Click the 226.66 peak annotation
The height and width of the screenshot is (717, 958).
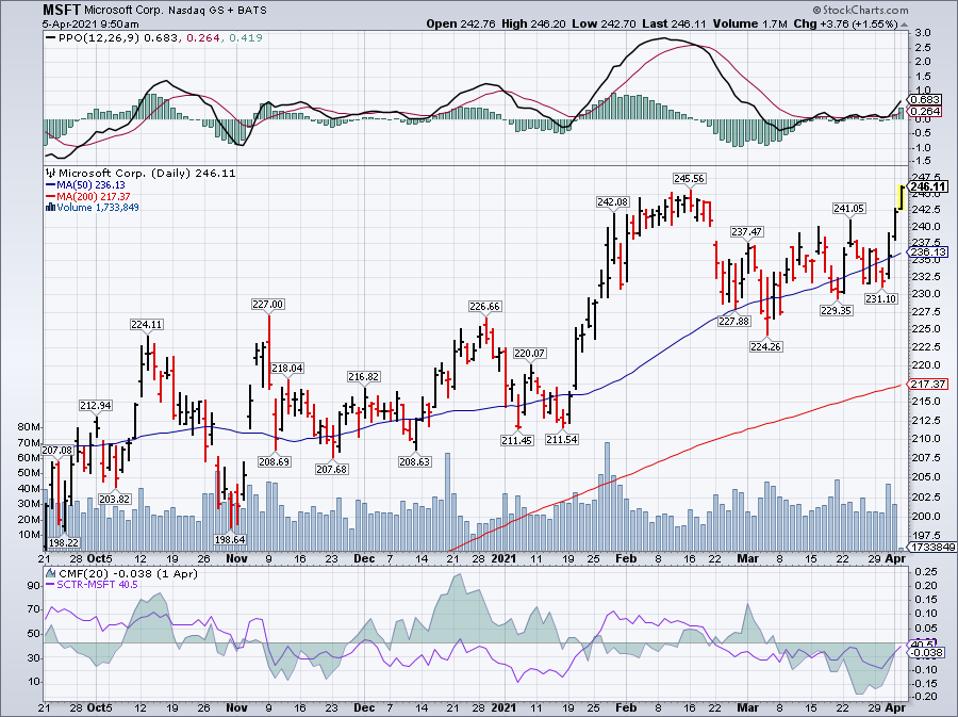pyautogui.click(x=484, y=306)
